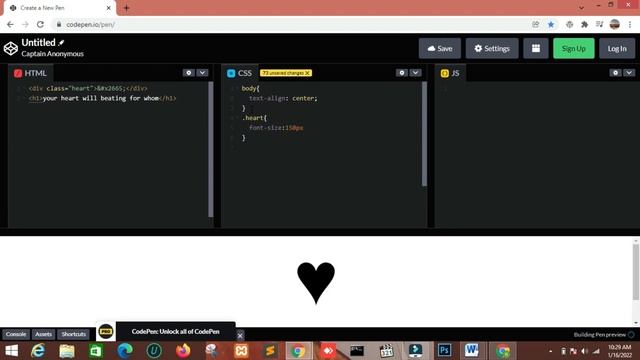Click the volume icon in system tray
The height and width of the screenshot is (360, 640).
point(584,351)
